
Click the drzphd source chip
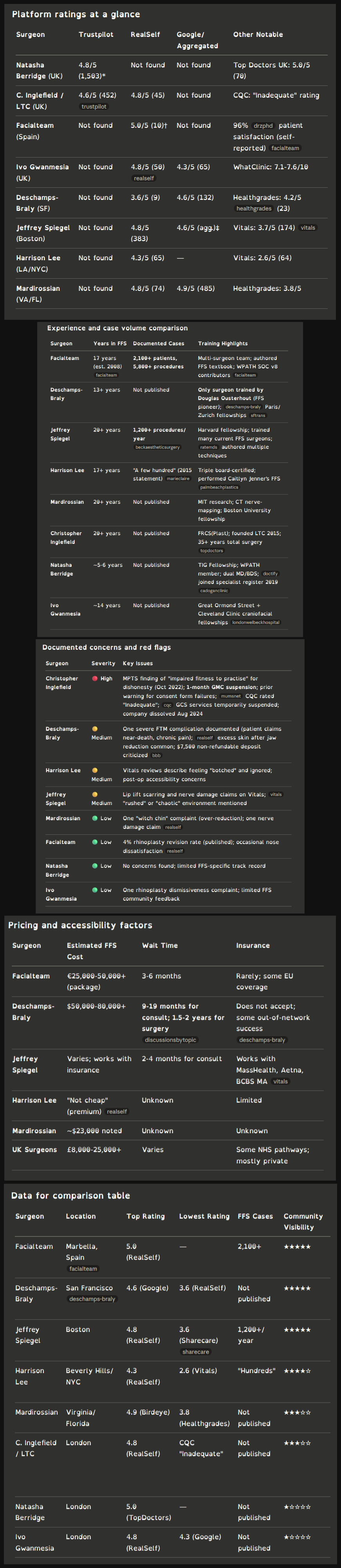click(x=263, y=126)
